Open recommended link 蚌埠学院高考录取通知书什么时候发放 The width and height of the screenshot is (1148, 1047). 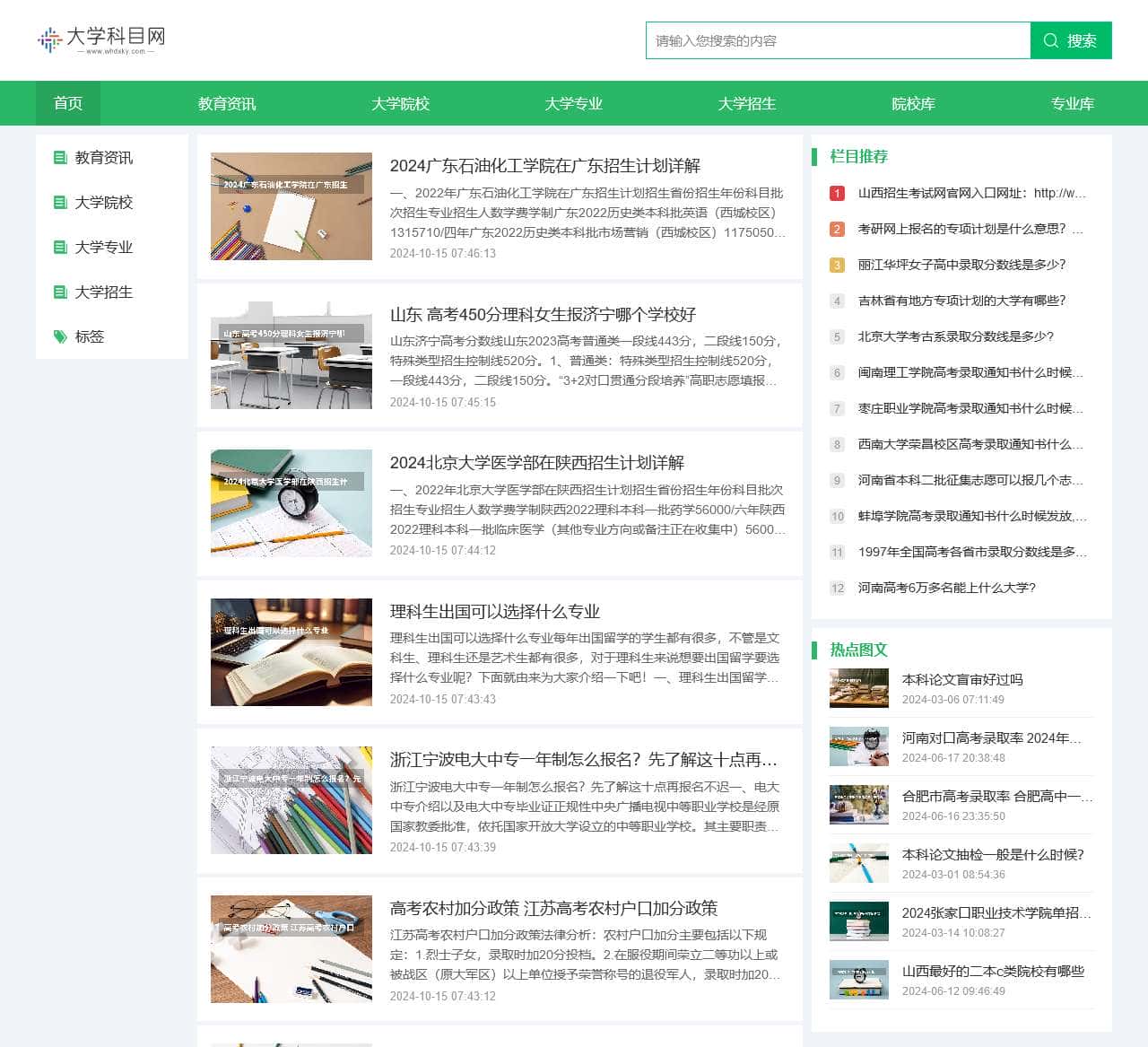(972, 516)
